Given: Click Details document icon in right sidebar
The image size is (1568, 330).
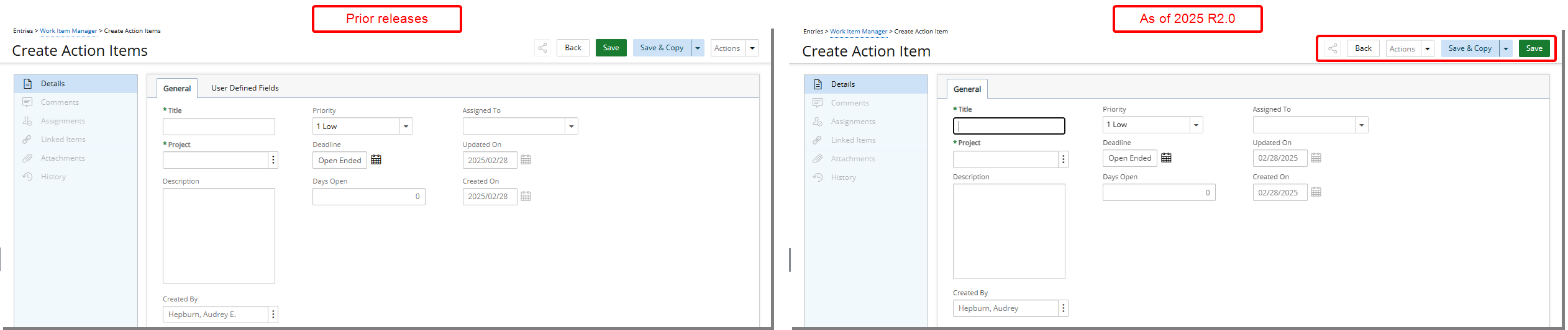Looking at the screenshot, I should pyautogui.click(x=818, y=84).
